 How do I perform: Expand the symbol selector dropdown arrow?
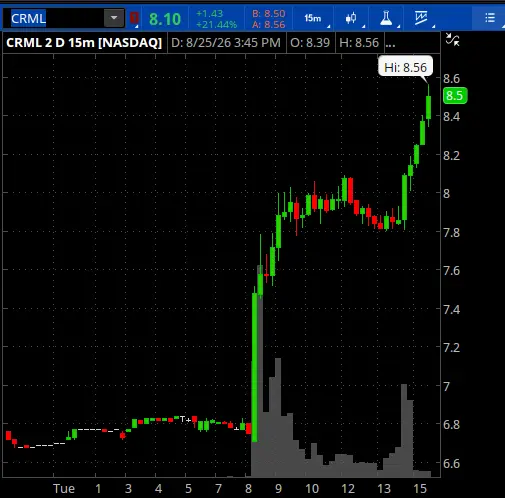click(x=114, y=18)
